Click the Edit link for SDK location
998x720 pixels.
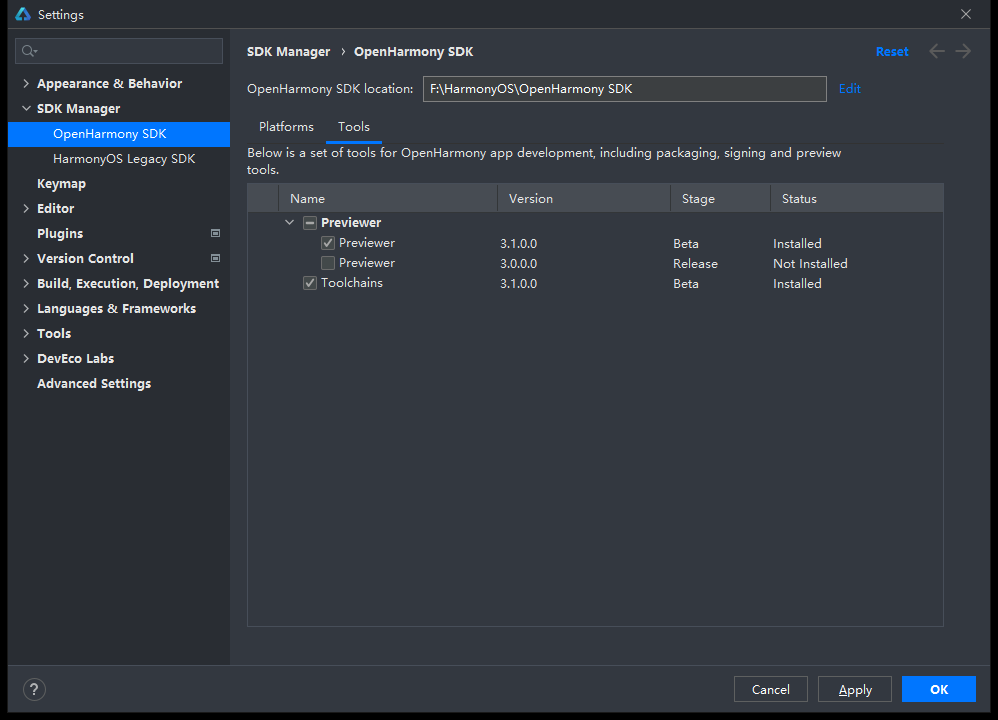point(849,88)
